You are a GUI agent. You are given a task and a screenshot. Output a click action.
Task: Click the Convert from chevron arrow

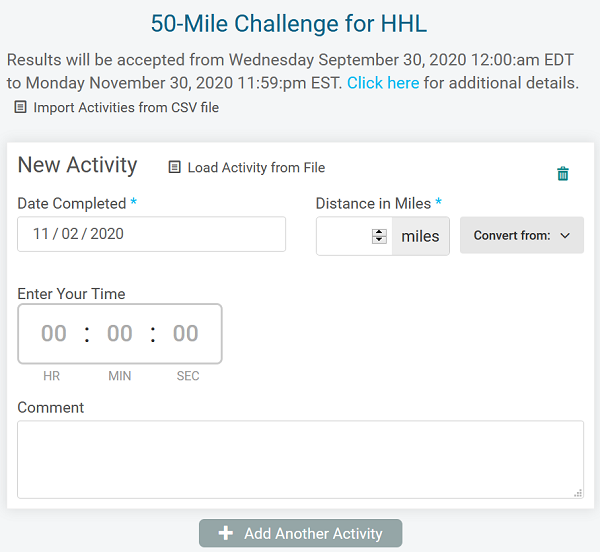tap(565, 236)
